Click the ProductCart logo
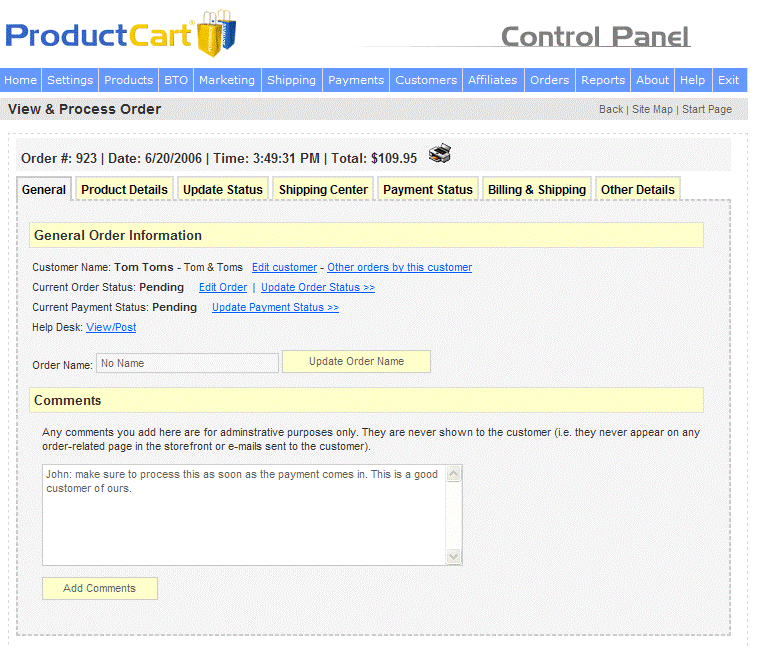Screen dimensions: 779x648 (x=121, y=35)
